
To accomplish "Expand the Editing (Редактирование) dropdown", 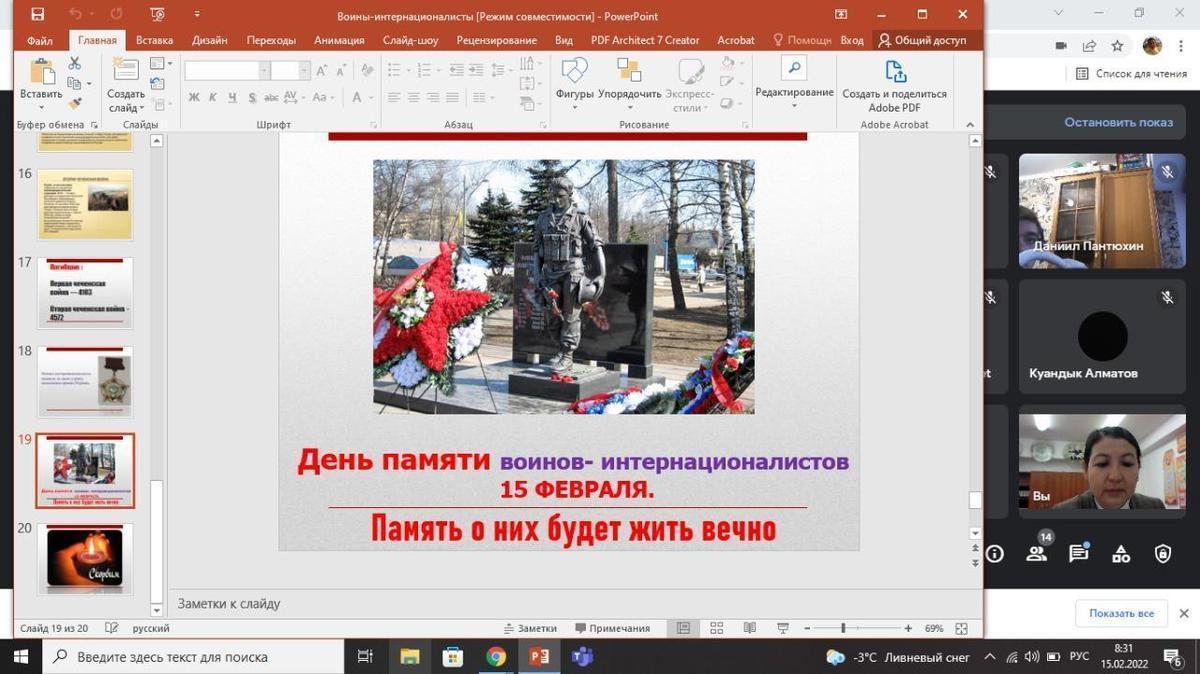I will point(794,105).
